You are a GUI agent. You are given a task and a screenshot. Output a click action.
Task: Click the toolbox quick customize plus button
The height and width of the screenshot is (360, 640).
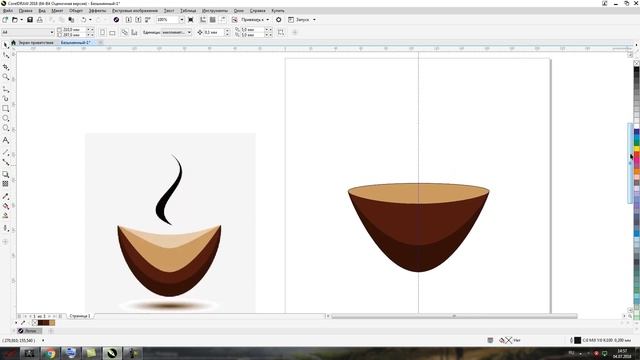[x=5, y=242]
